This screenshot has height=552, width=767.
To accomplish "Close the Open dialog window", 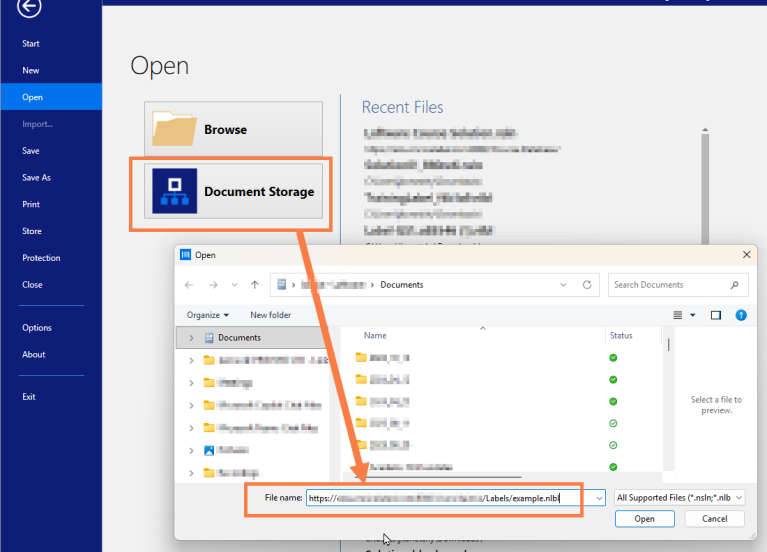I will [746, 254].
